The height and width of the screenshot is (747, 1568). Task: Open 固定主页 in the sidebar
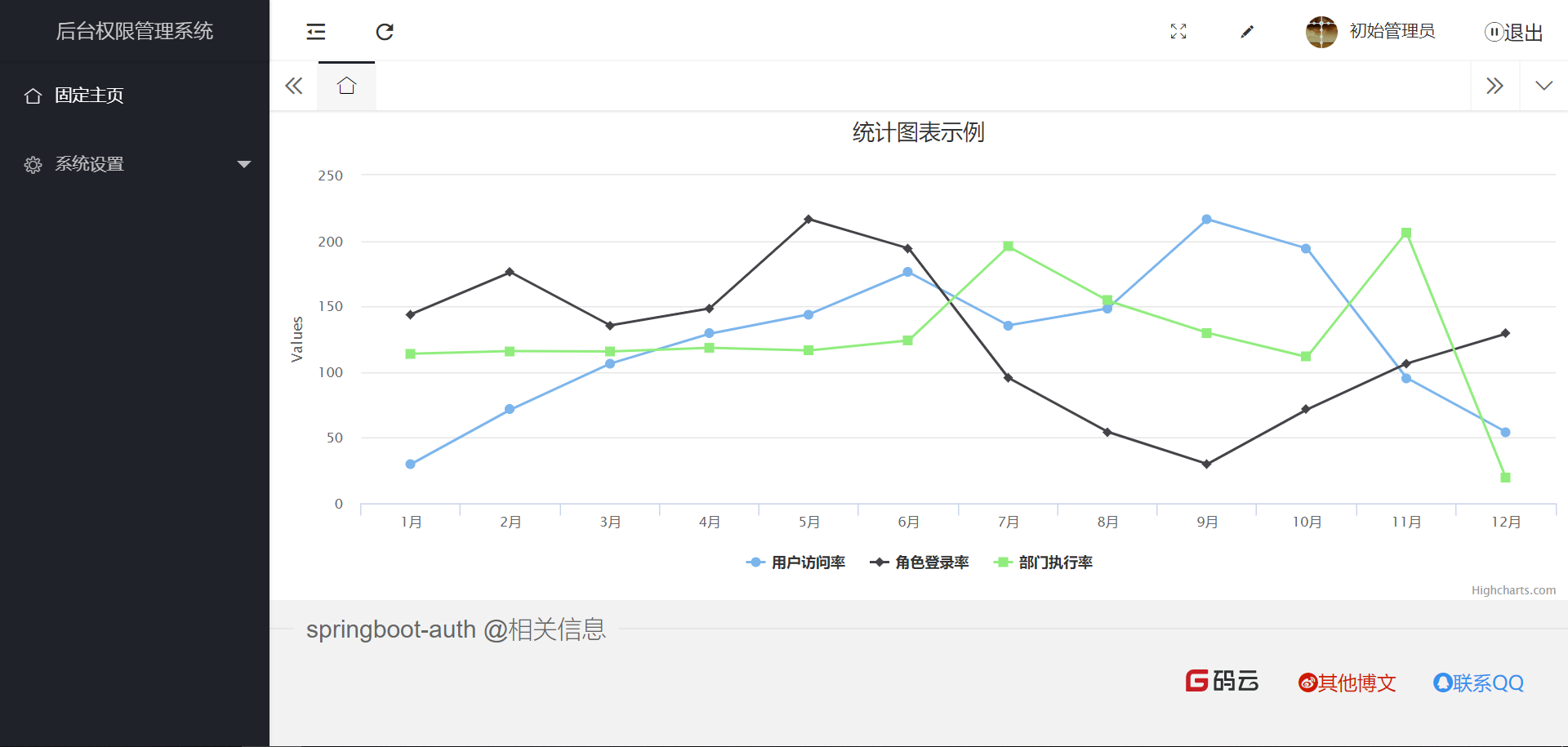(x=135, y=96)
